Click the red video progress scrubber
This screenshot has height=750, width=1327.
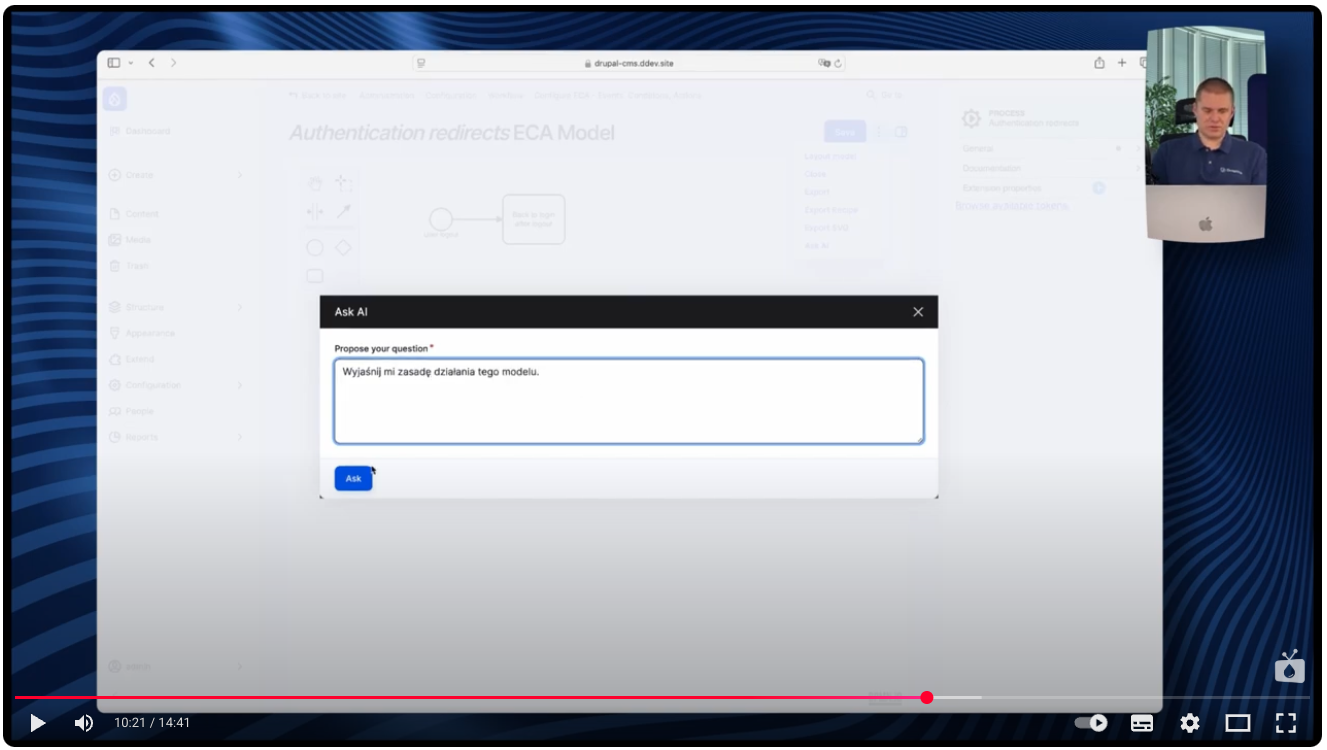tap(927, 697)
